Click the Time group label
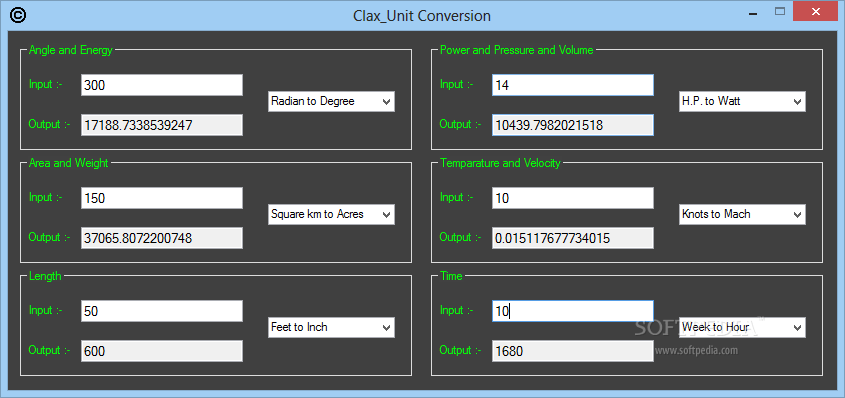This screenshot has height=398, width=845. (x=451, y=276)
